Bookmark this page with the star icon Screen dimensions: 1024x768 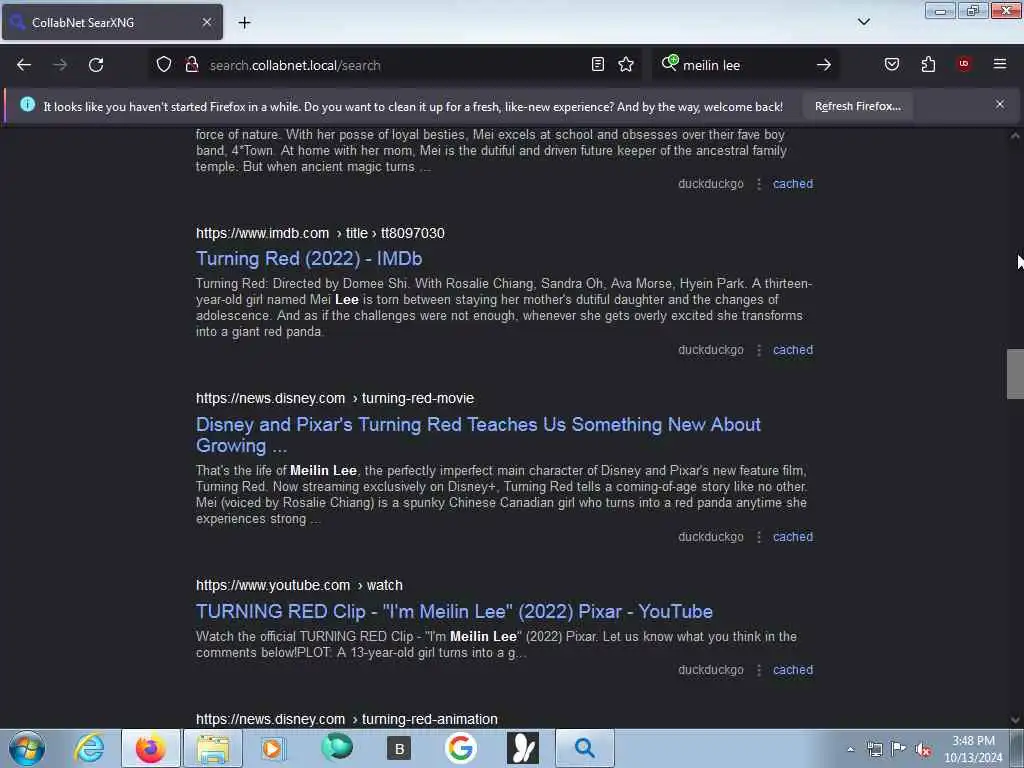pos(626,64)
